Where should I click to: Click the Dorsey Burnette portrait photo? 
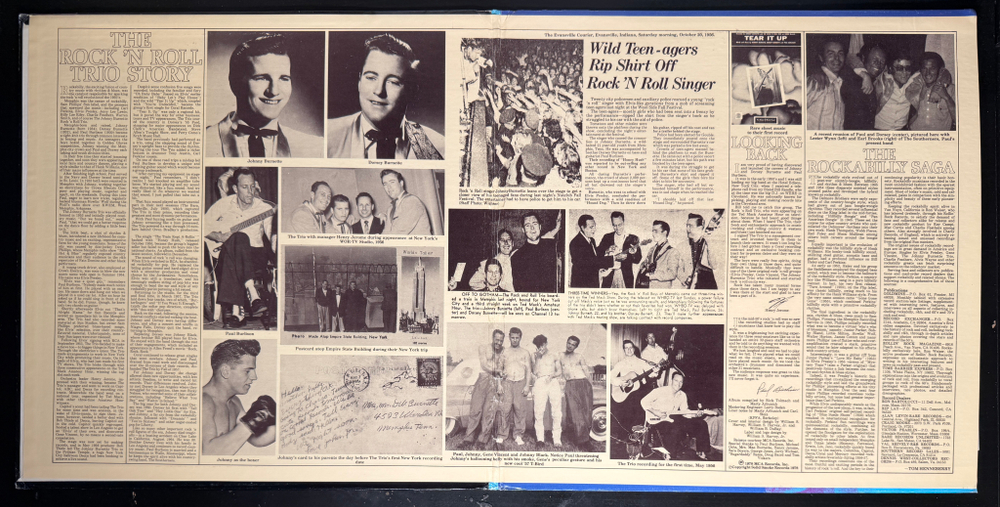(386, 94)
